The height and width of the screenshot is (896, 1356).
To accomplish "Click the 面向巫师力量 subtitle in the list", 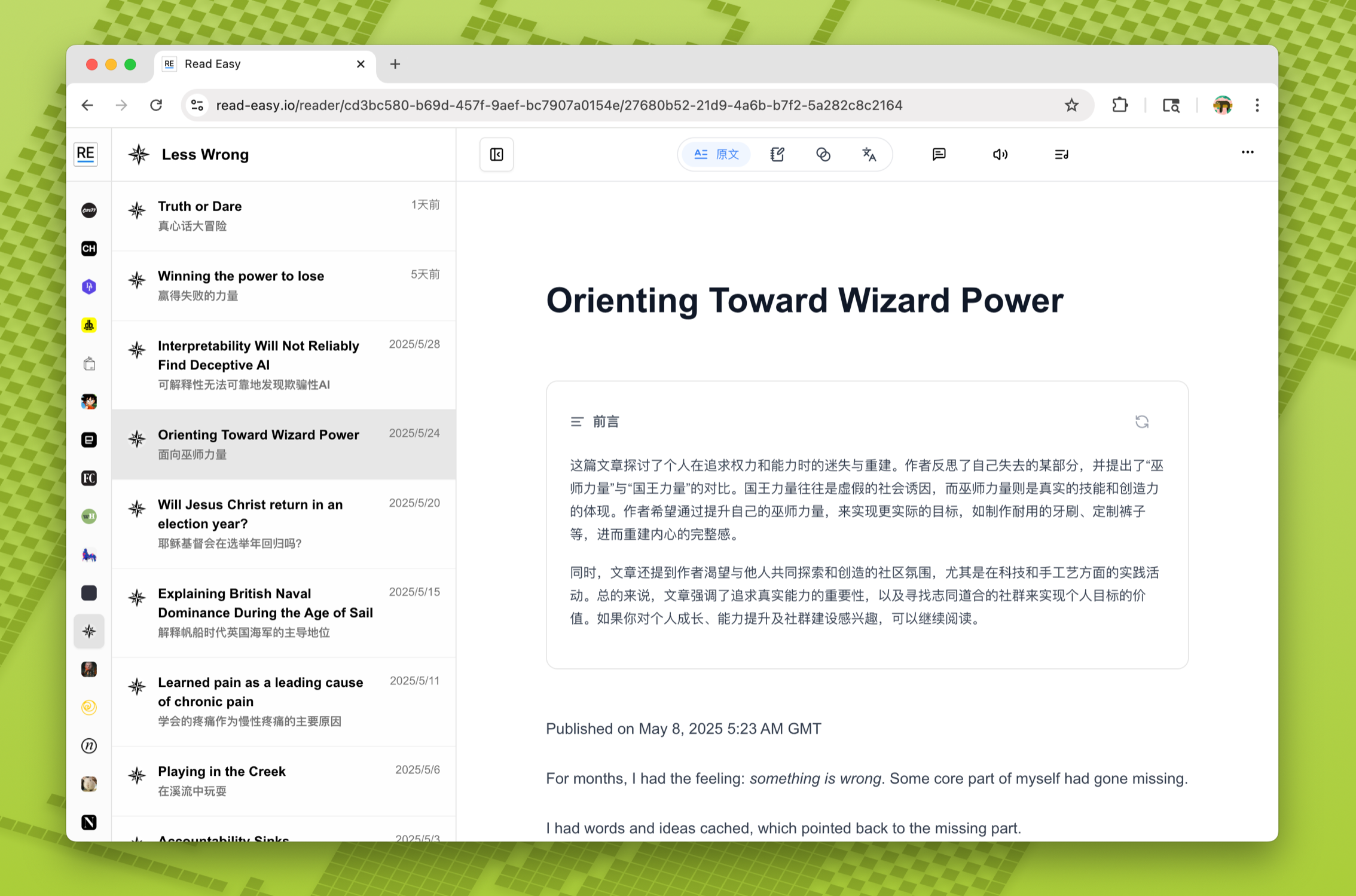I will (x=192, y=455).
